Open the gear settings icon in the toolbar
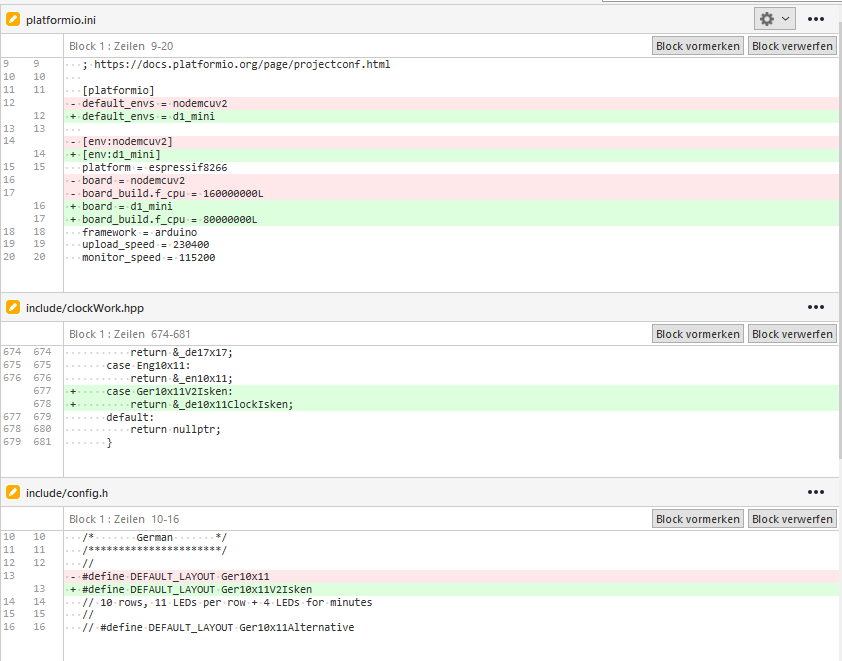The height and width of the screenshot is (661, 842). [x=764, y=18]
